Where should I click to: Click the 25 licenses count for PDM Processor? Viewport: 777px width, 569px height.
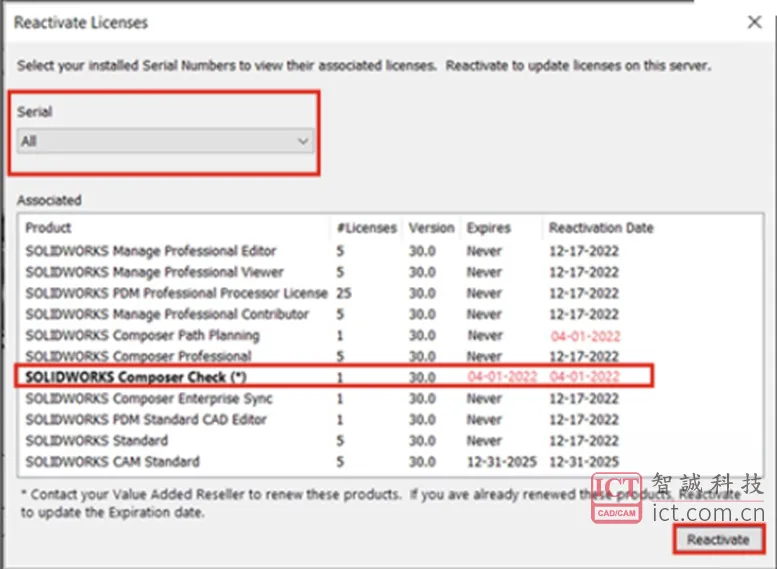pyautogui.click(x=344, y=293)
